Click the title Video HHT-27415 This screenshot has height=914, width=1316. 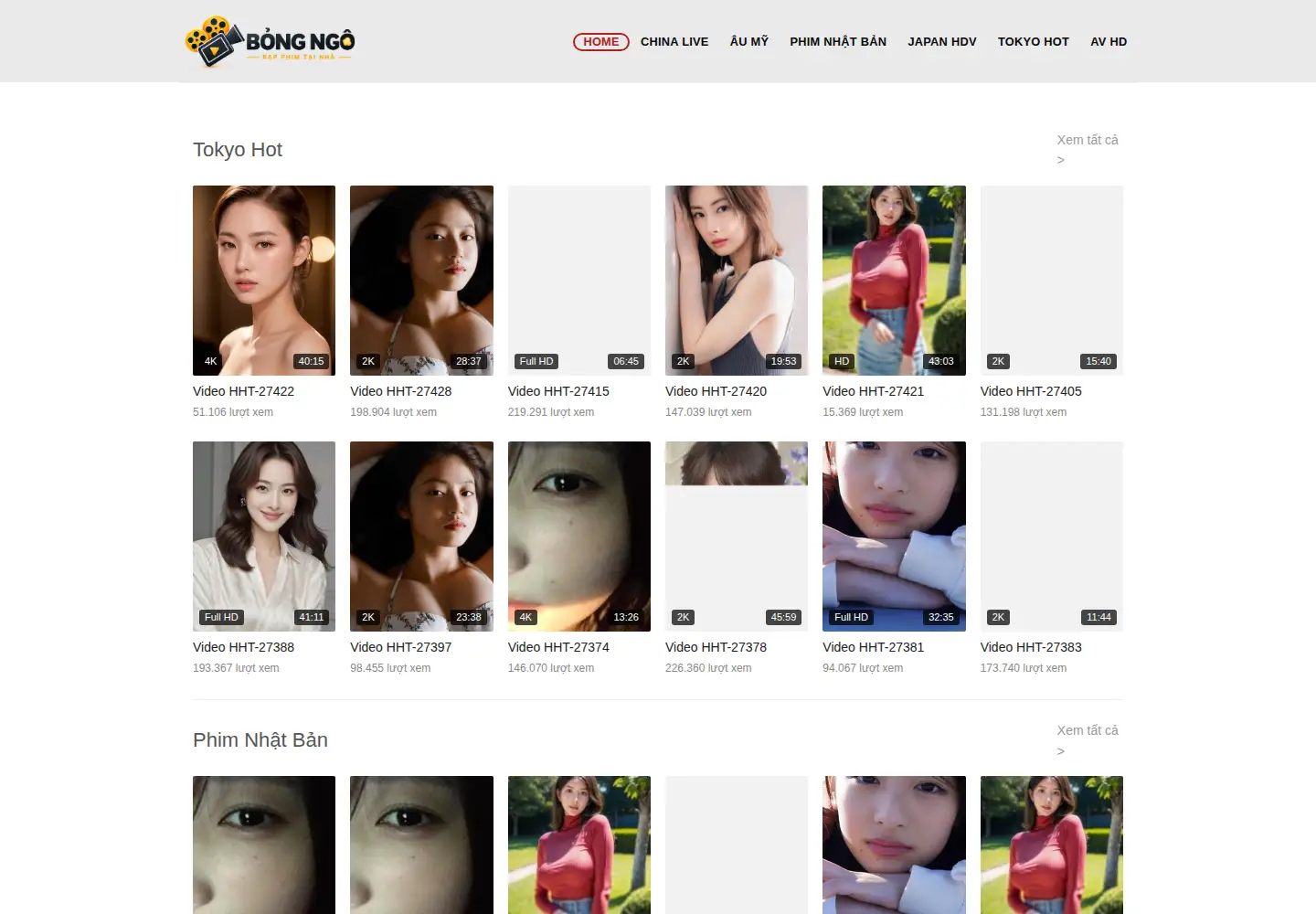click(558, 391)
